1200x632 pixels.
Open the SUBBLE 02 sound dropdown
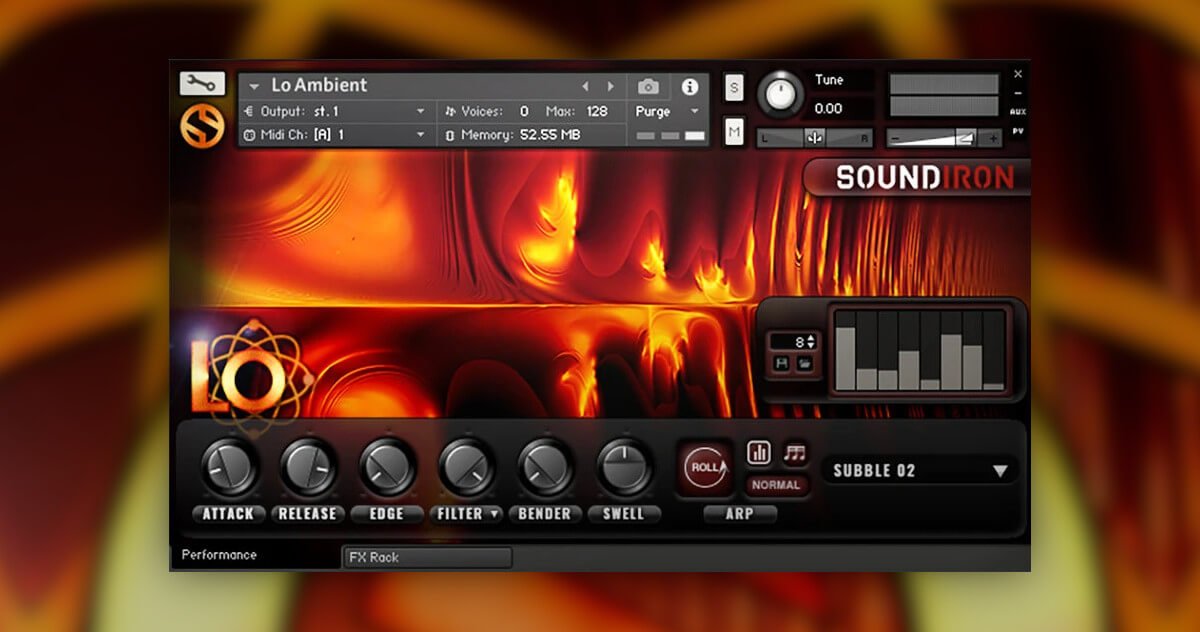coord(919,471)
